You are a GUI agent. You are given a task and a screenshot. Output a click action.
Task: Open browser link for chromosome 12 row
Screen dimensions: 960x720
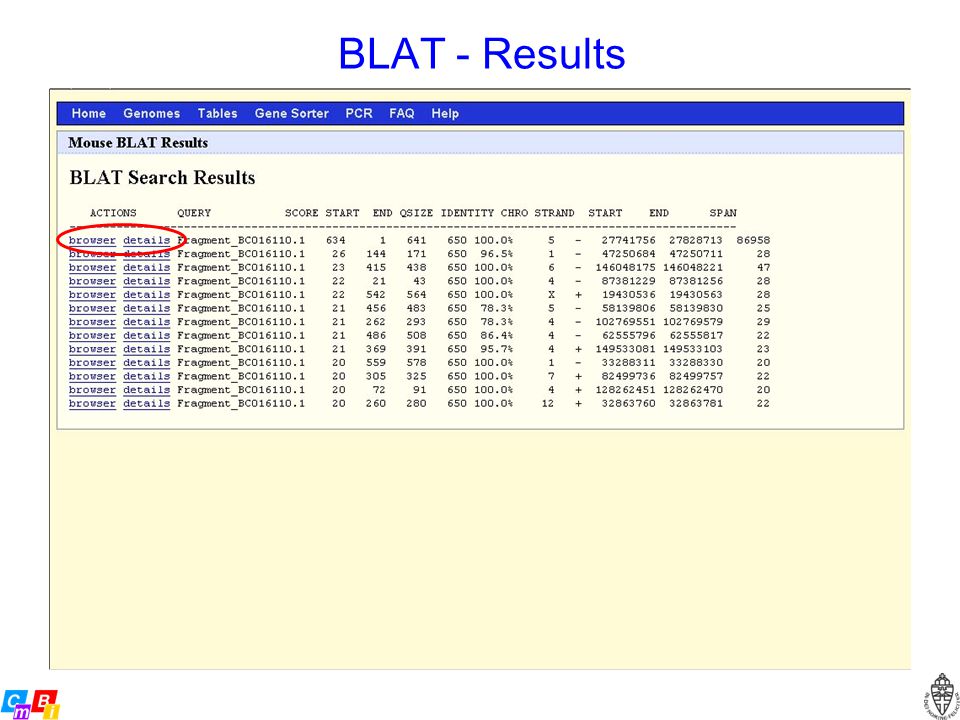pos(92,403)
